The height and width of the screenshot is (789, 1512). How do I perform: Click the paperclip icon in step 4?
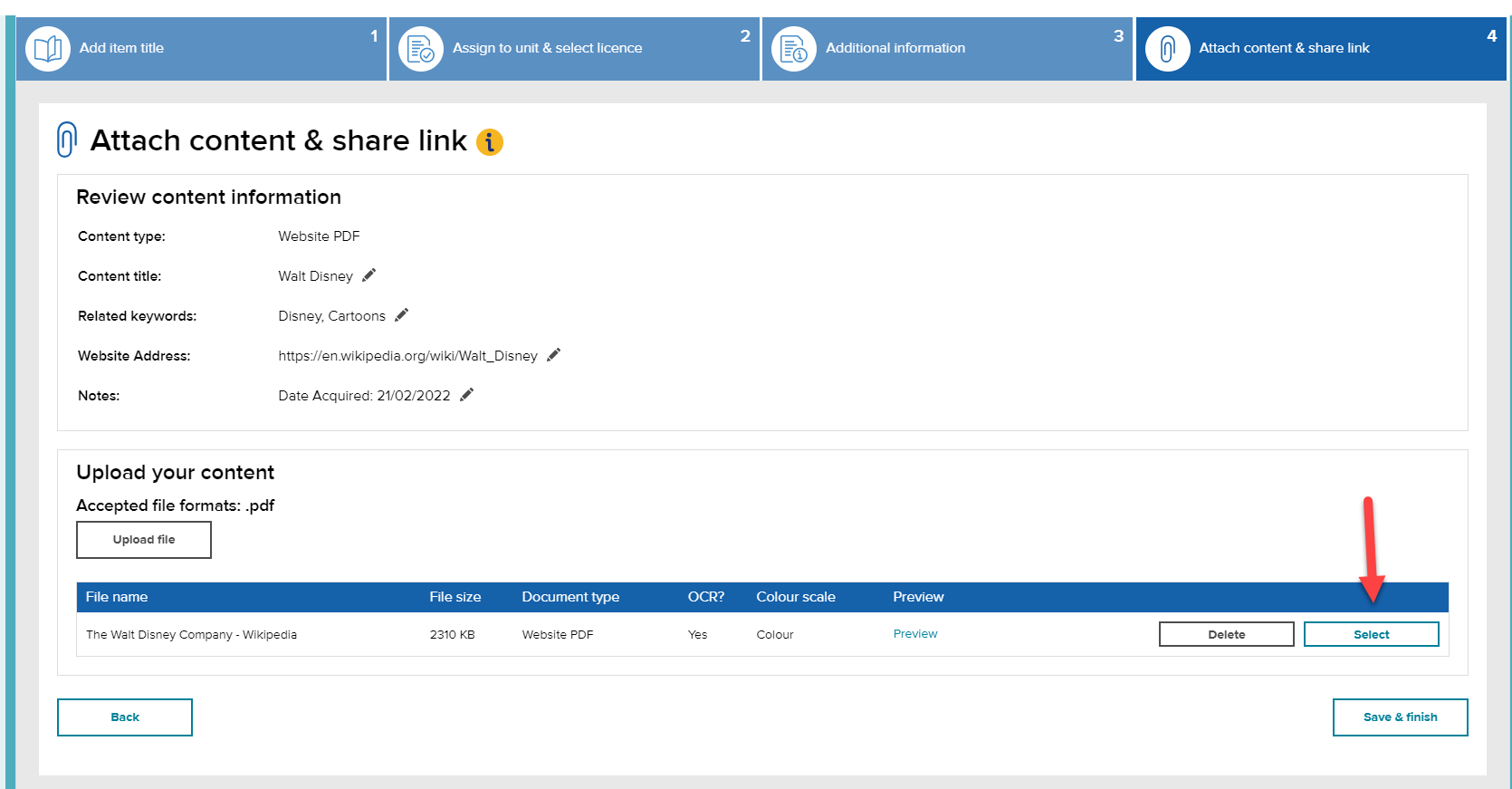1168,48
